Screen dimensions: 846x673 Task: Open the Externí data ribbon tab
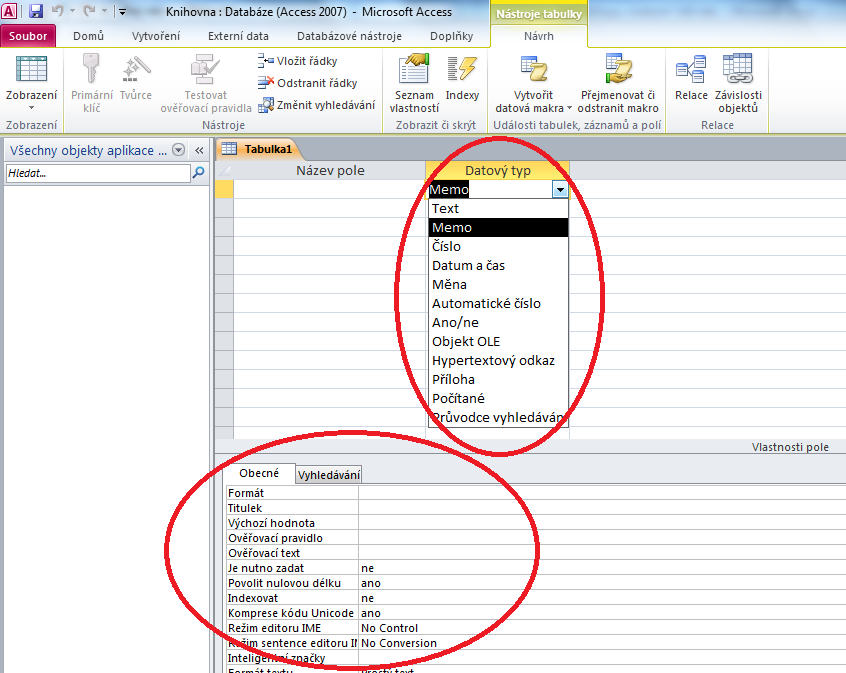pyautogui.click(x=238, y=36)
